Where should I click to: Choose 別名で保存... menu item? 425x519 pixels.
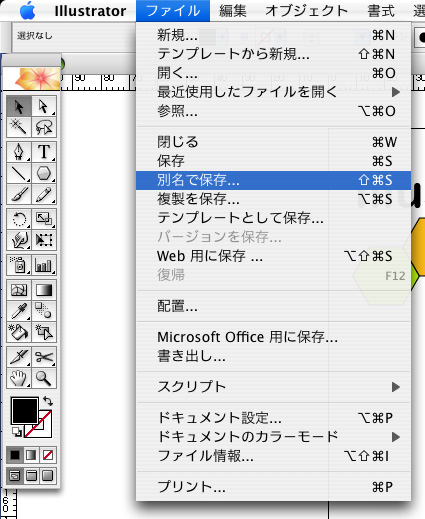pyautogui.click(x=273, y=180)
